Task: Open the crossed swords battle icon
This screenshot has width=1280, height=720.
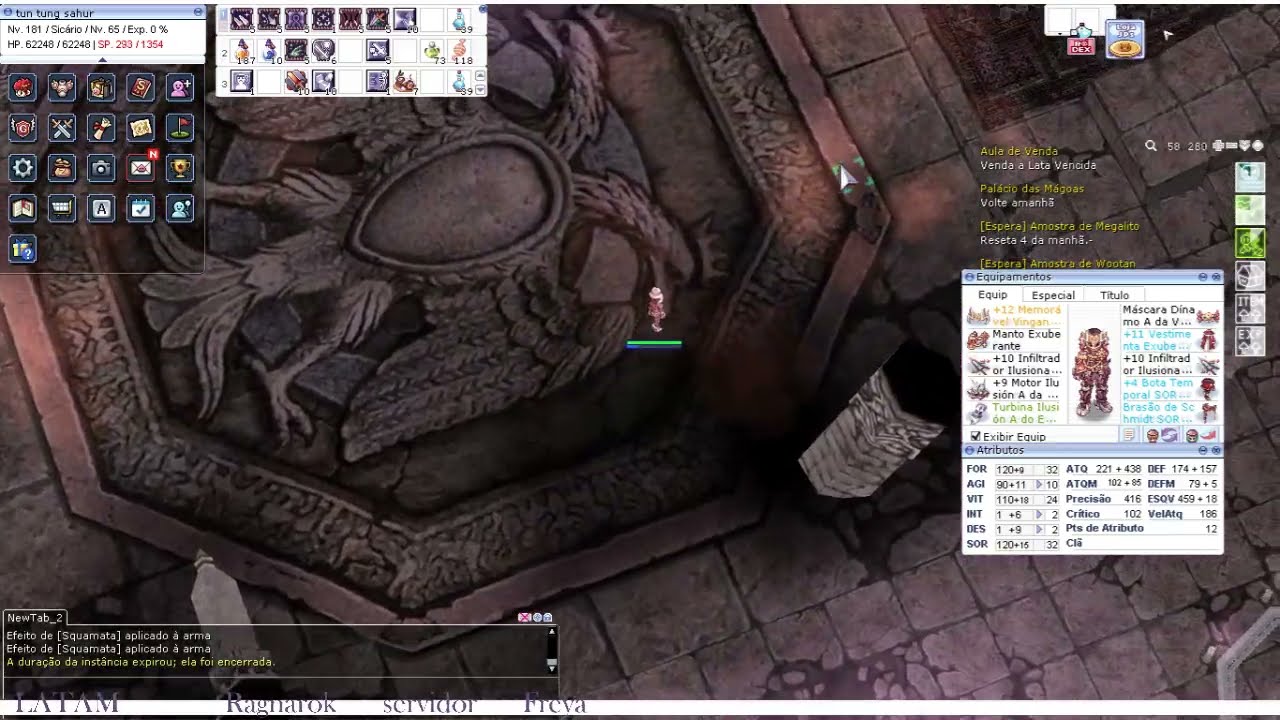Action: click(x=62, y=128)
